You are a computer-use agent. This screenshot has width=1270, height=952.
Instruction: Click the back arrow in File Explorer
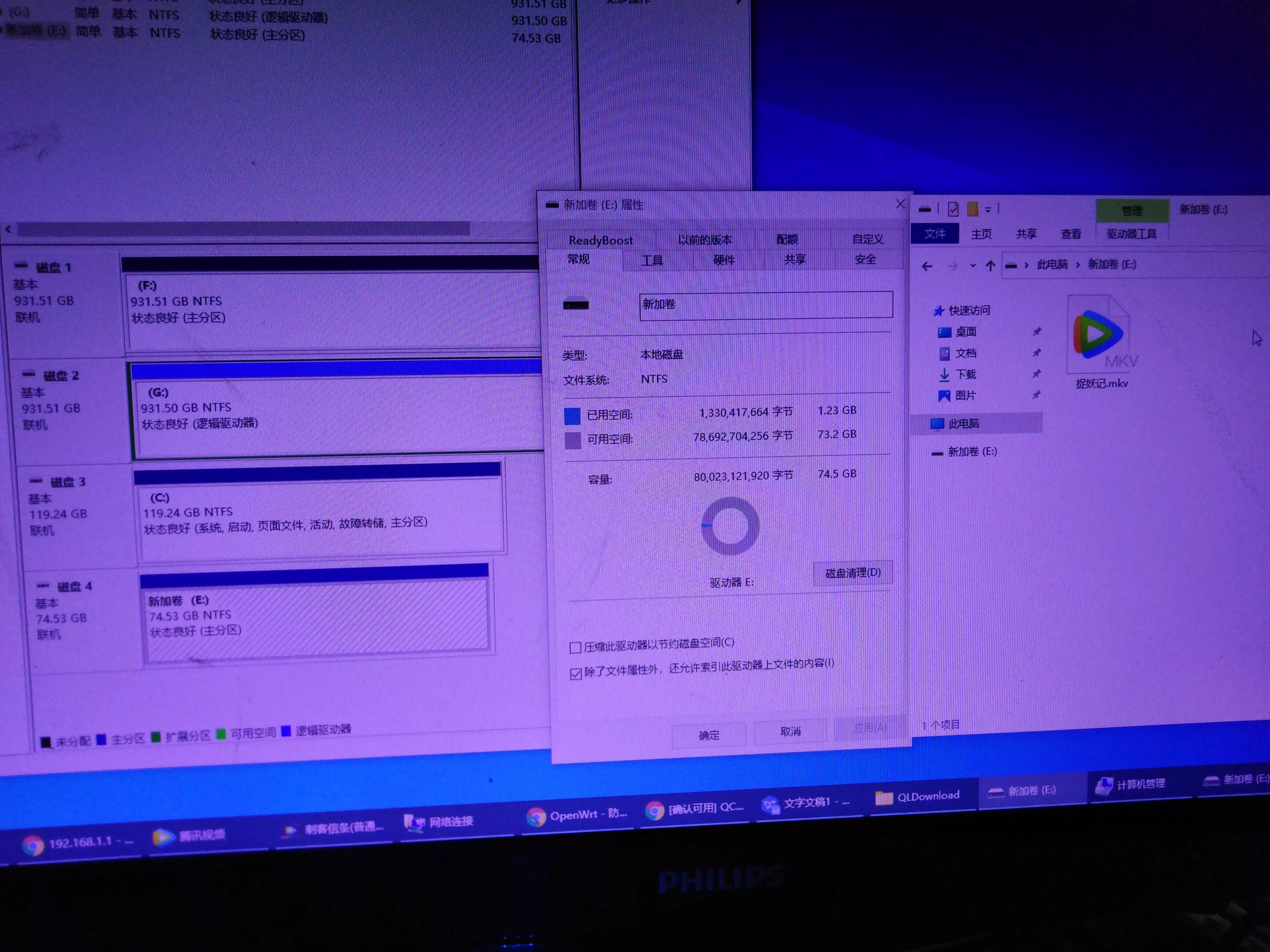pyautogui.click(x=927, y=266)
